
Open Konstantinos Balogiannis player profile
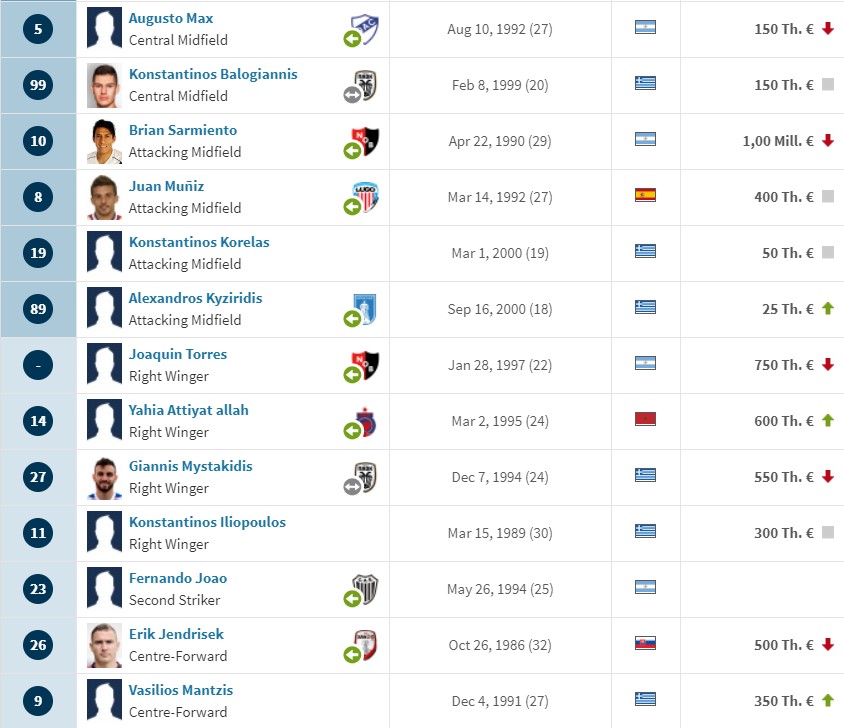coord(213,74)
